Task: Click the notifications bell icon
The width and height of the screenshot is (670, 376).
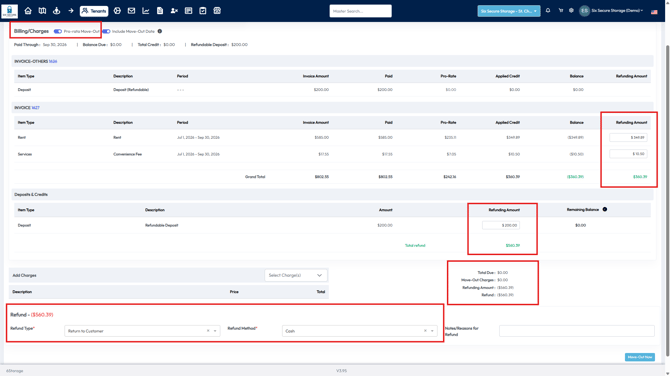Action: pyautogui.click(x=548, y=11)
